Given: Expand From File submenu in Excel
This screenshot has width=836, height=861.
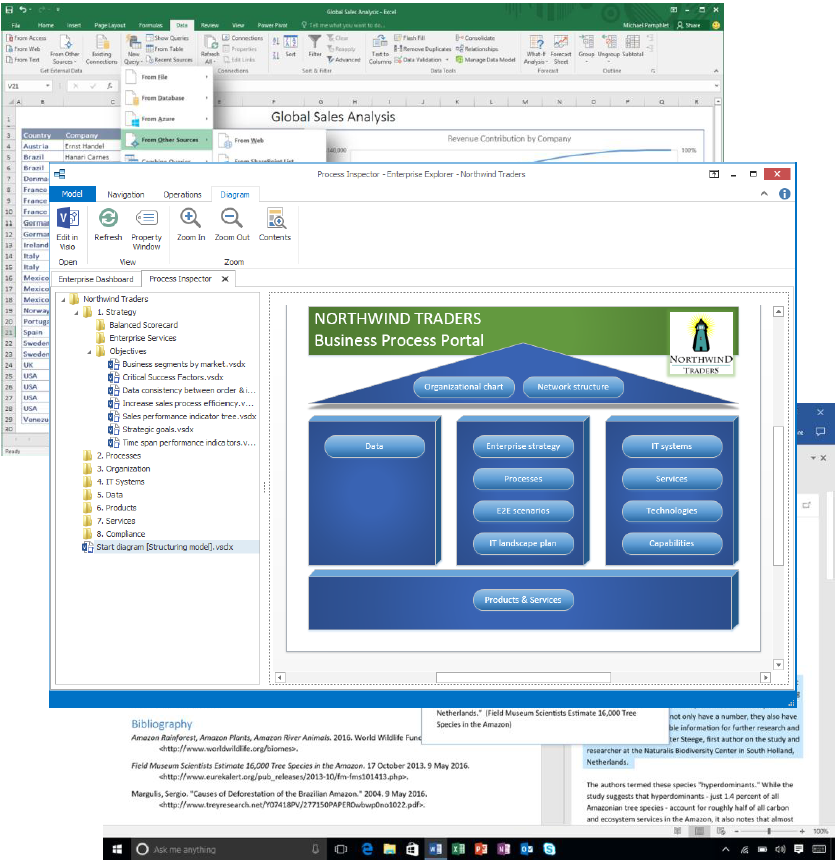Looking at the screenshot, I should (x=207, y=77).
